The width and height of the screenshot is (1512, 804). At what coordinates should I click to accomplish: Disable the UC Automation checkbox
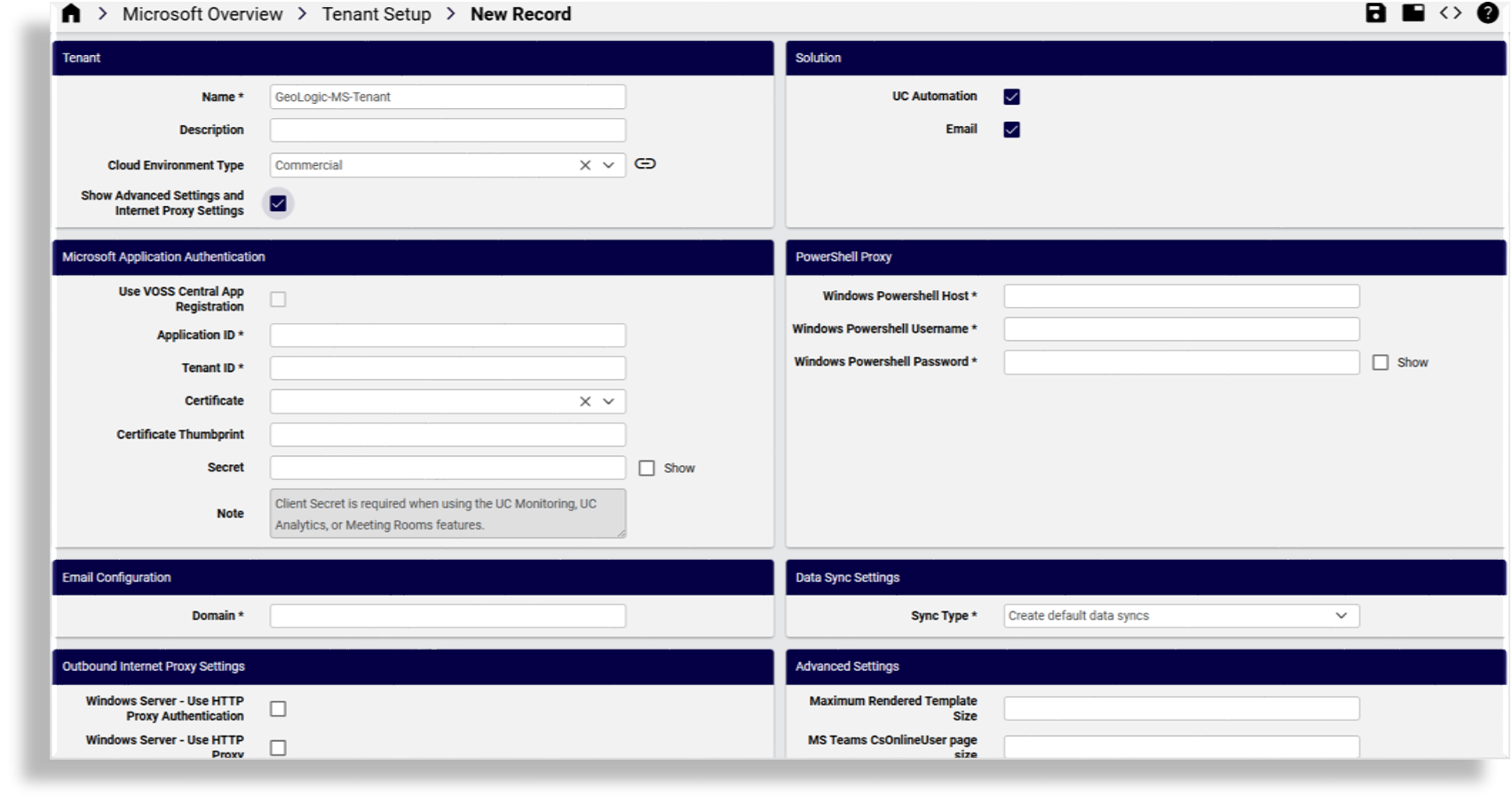pos(1010,96)
